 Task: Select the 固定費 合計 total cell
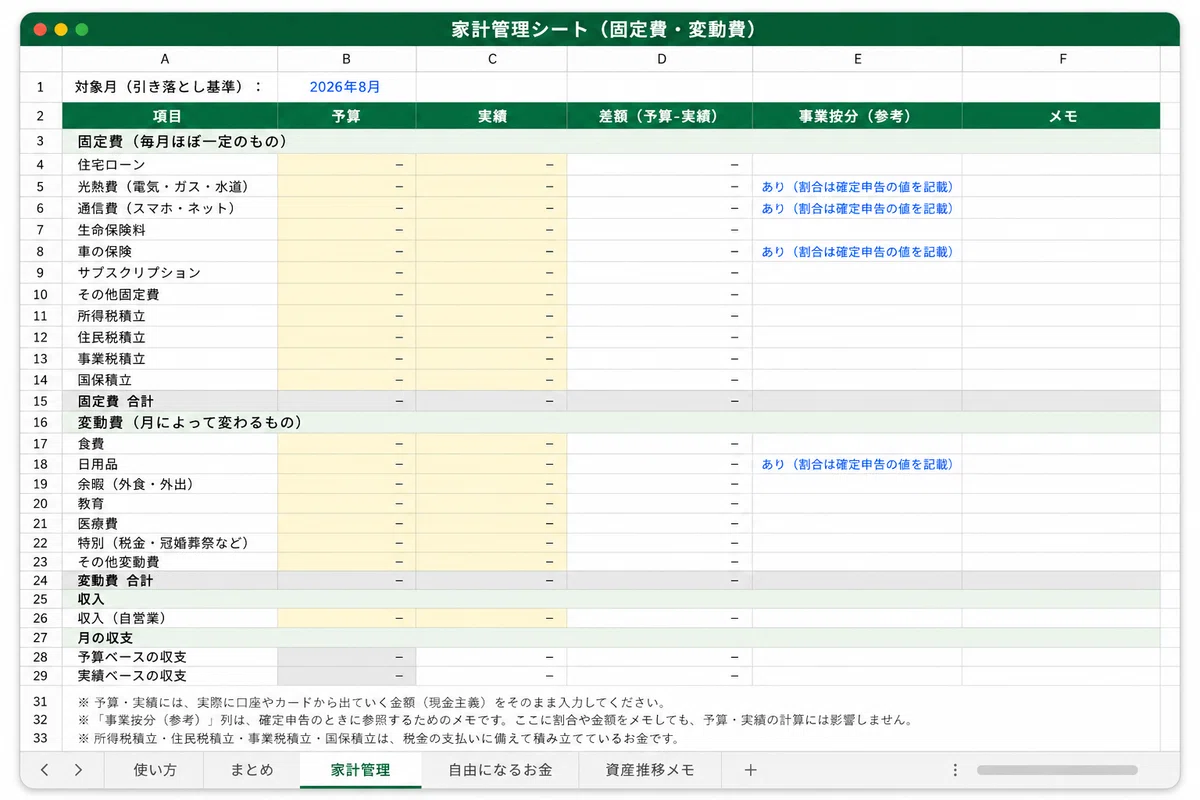pyautogui.click(x=170, y=401)
